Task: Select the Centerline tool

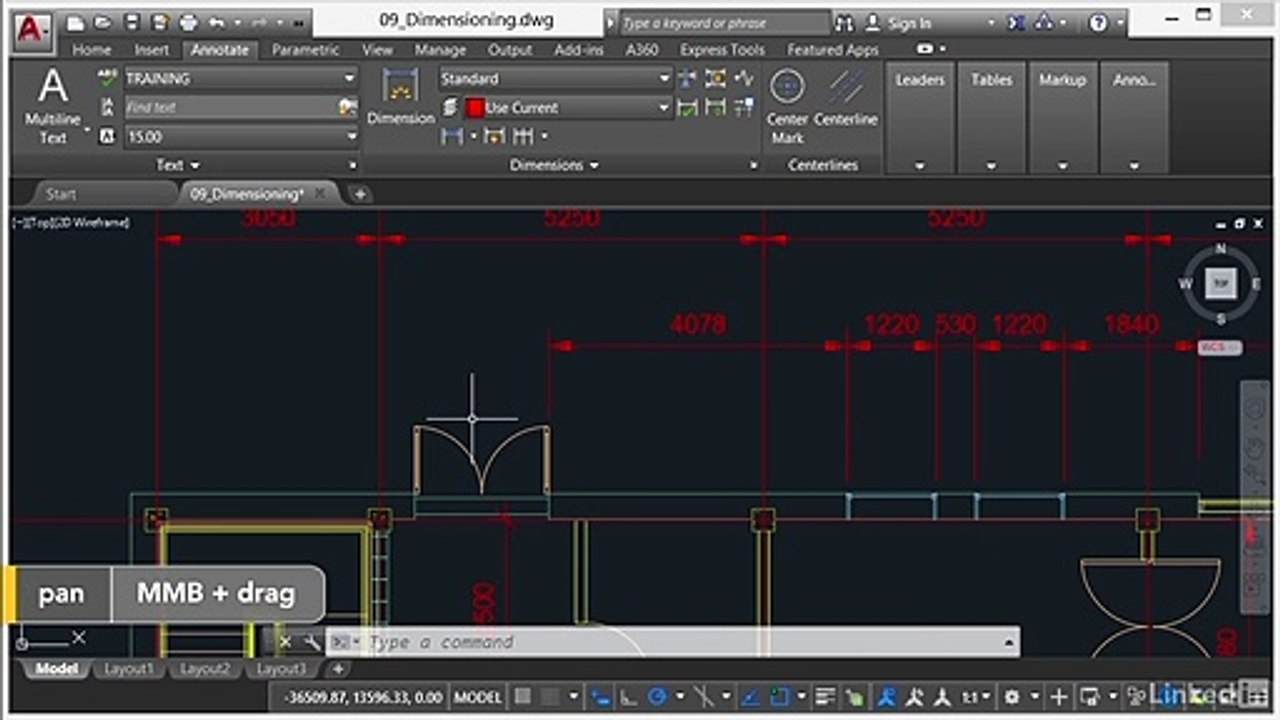Action: (846, 98)
